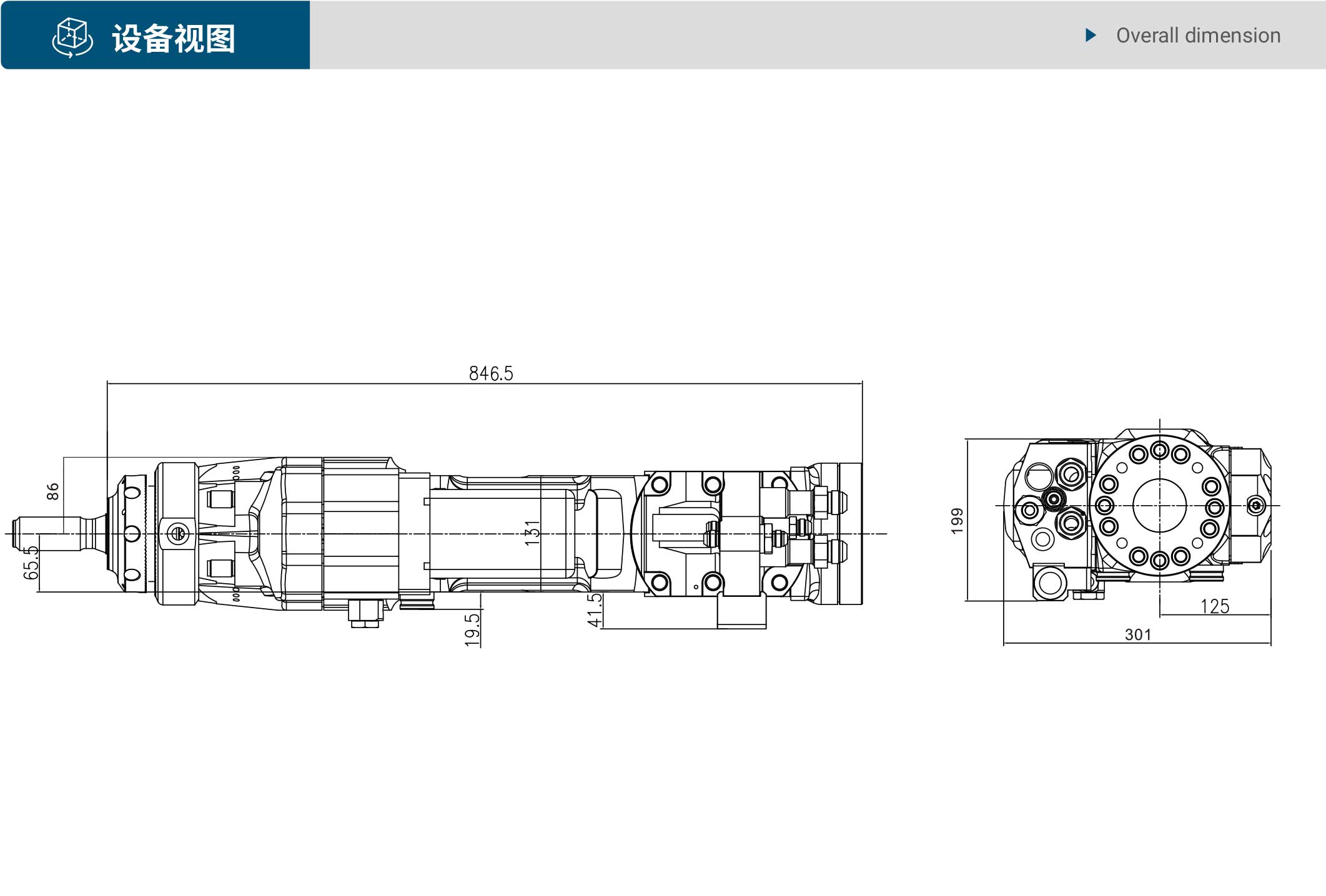Click the 846.5 length dimension

tap(491, 373)
